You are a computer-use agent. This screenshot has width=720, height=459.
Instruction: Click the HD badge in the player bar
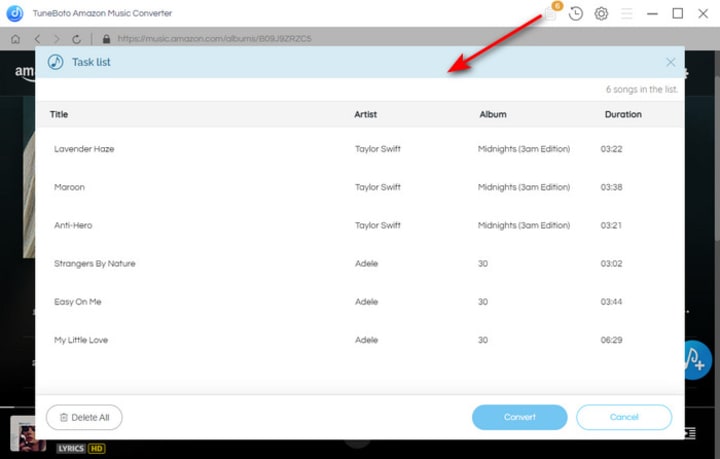(96, 448)
